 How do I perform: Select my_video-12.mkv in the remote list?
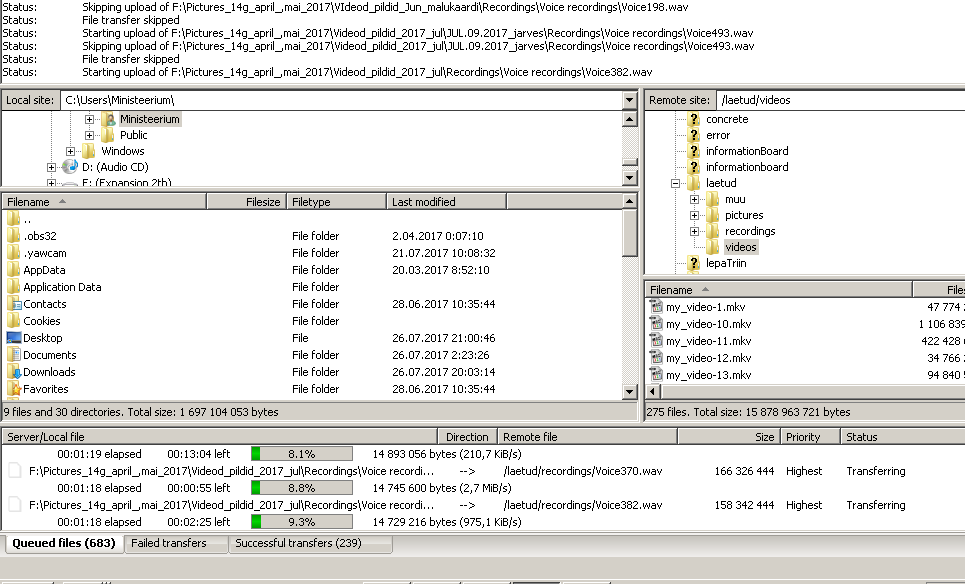(708, 358)
